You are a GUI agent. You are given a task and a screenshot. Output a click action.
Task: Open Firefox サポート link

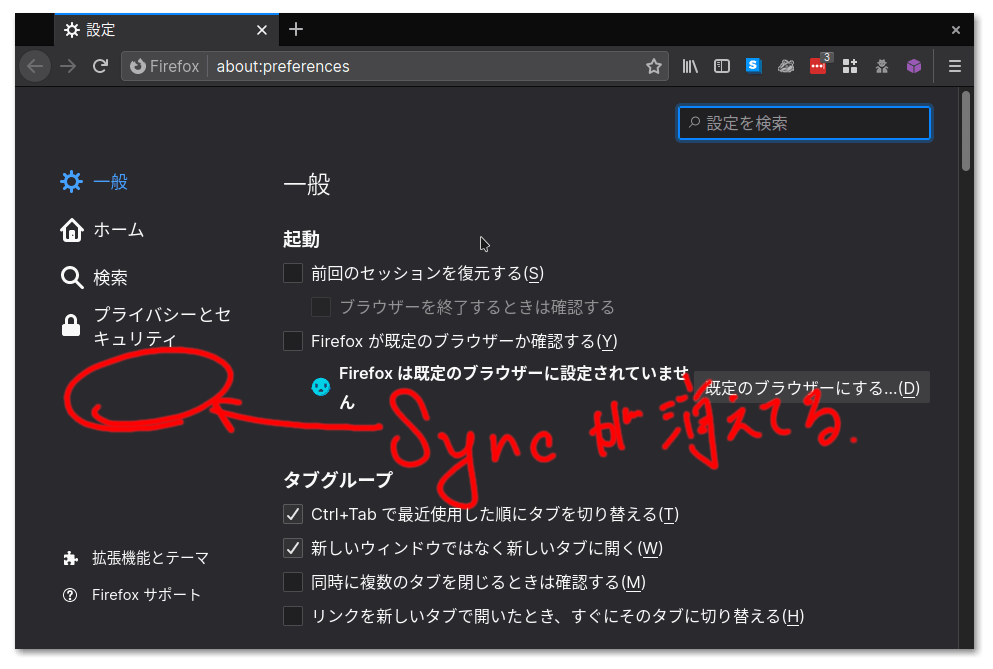132,595
